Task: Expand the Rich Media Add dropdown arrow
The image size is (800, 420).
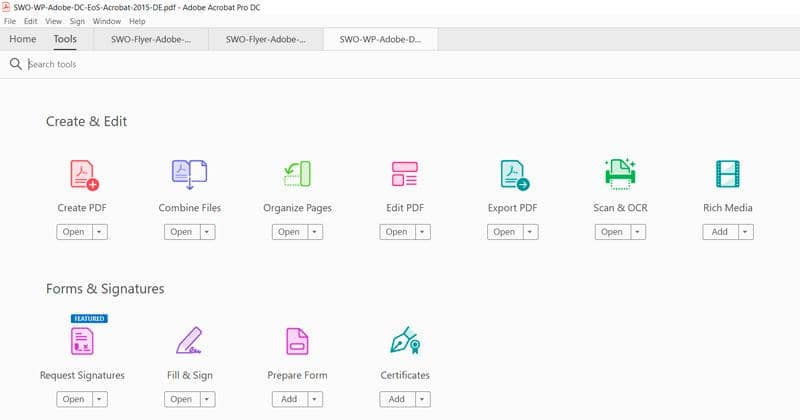Action: click(x=744, y=232)
